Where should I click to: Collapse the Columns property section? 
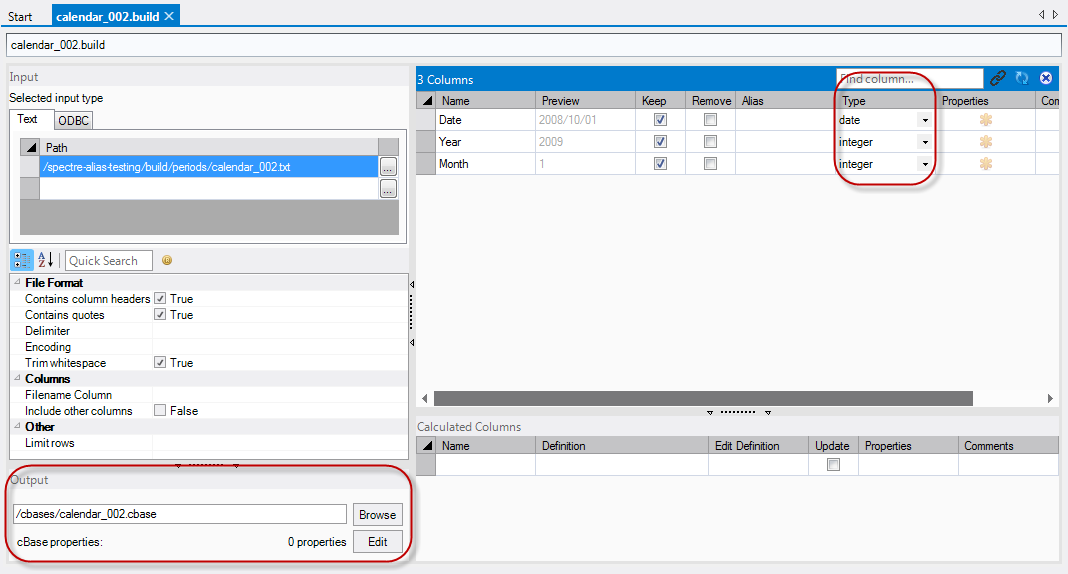coord(17,378)
